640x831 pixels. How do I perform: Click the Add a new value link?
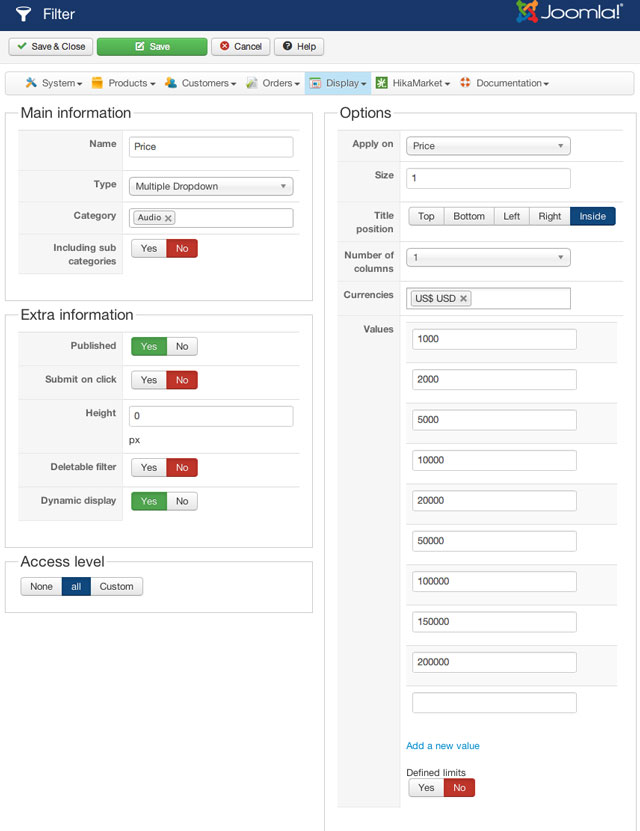443,746
